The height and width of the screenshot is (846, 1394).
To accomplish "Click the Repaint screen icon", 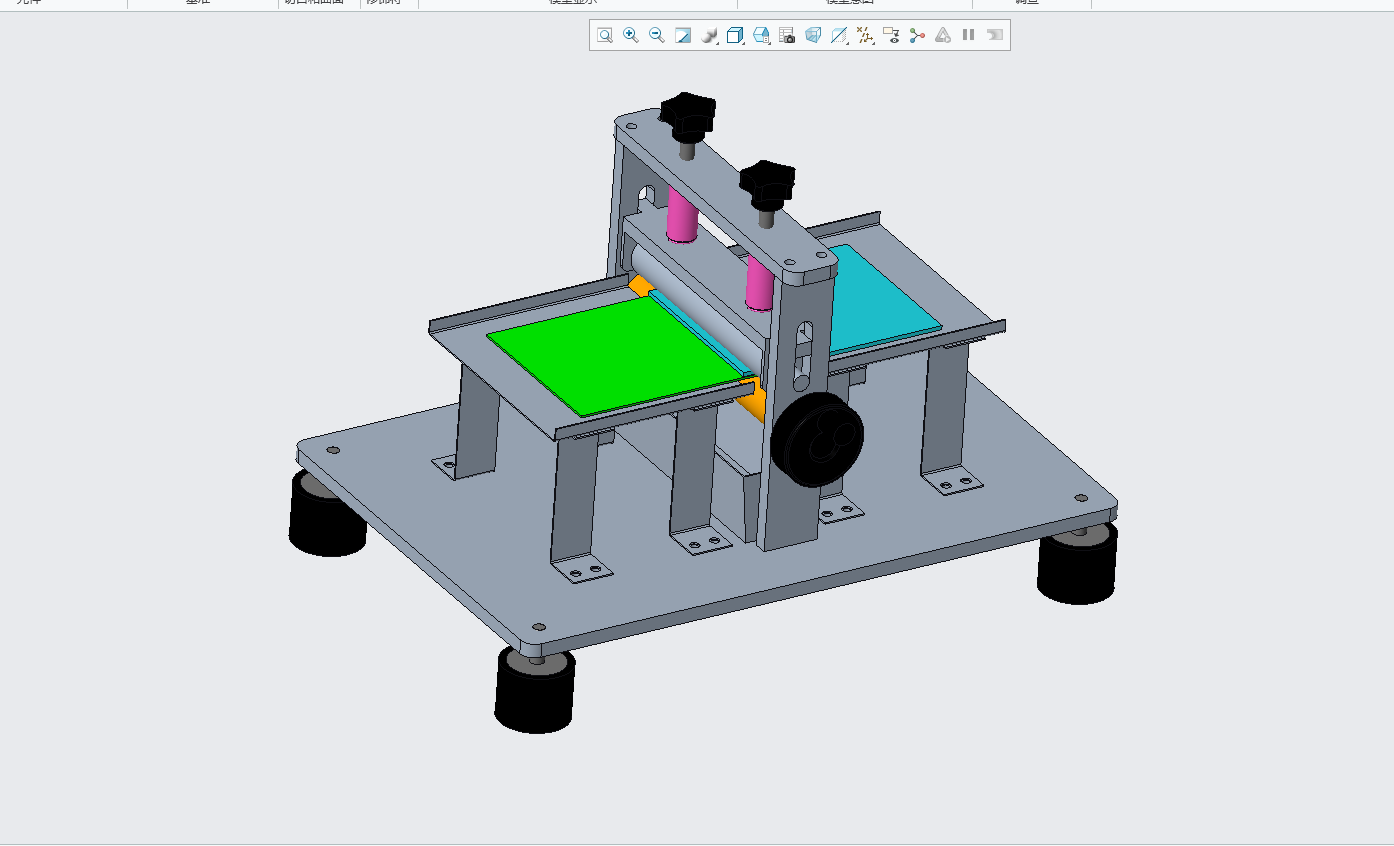I will (x=683, y=35).
